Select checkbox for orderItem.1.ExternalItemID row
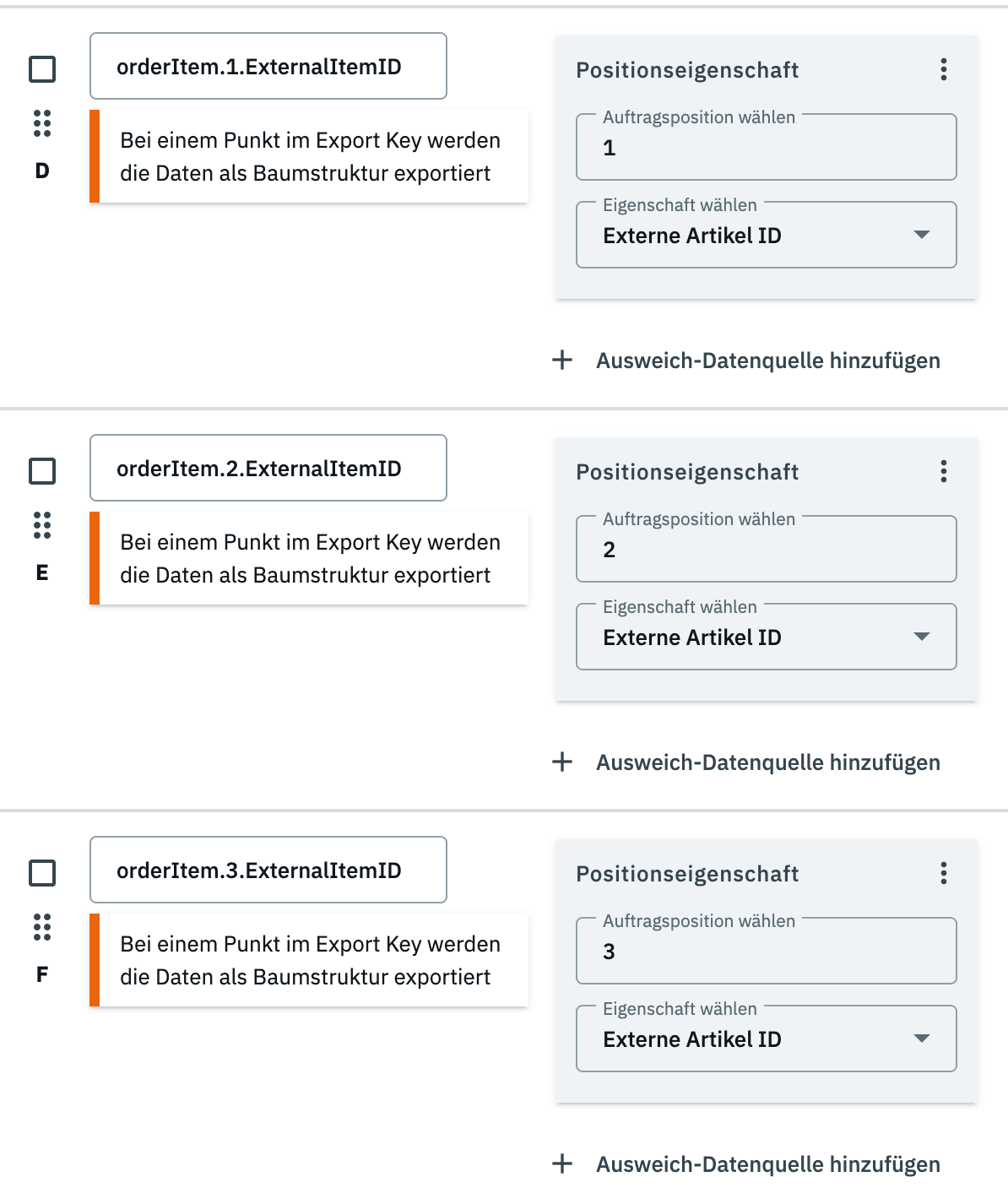Screen dimensions: 1008x1204 tap(42, 69)
